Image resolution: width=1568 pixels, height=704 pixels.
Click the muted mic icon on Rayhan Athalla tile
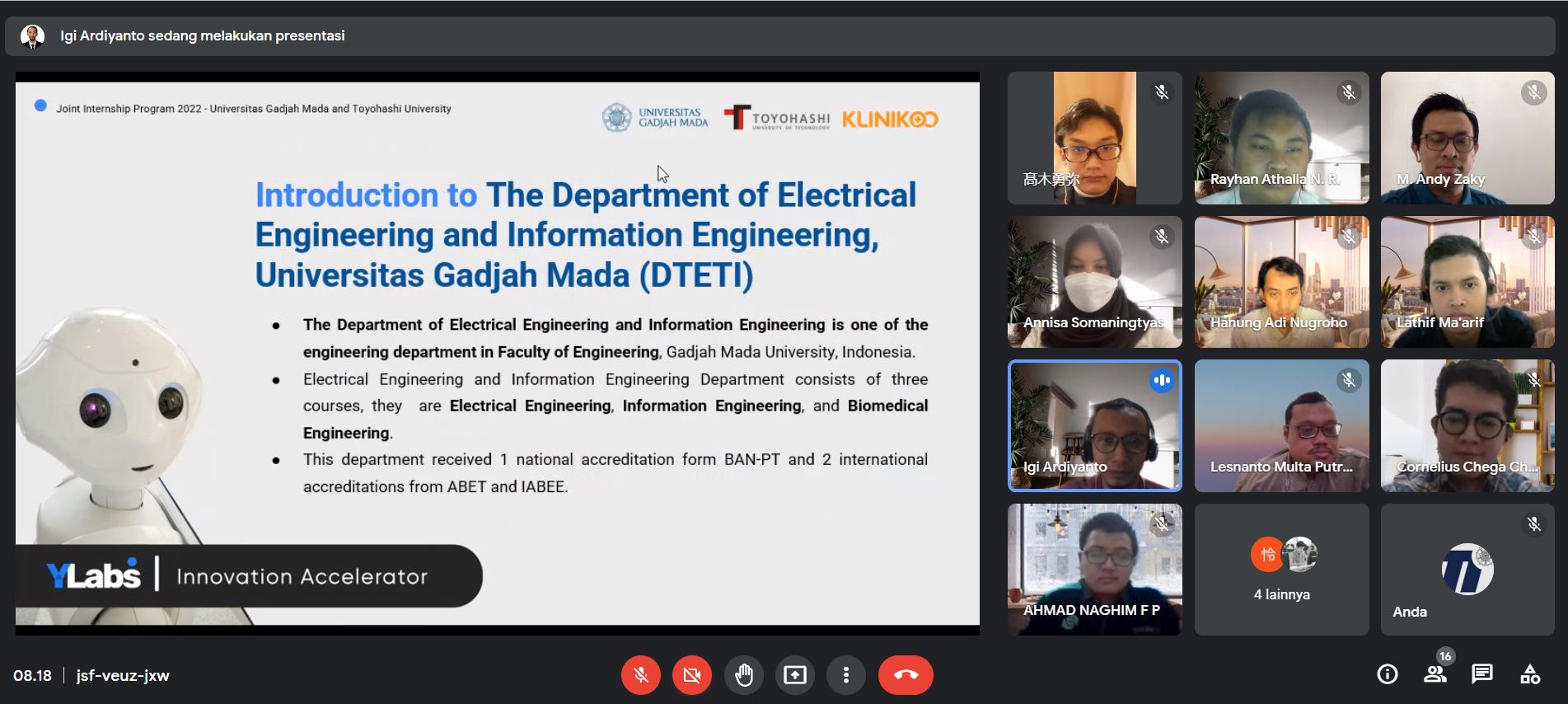[x=1349, y=92]
